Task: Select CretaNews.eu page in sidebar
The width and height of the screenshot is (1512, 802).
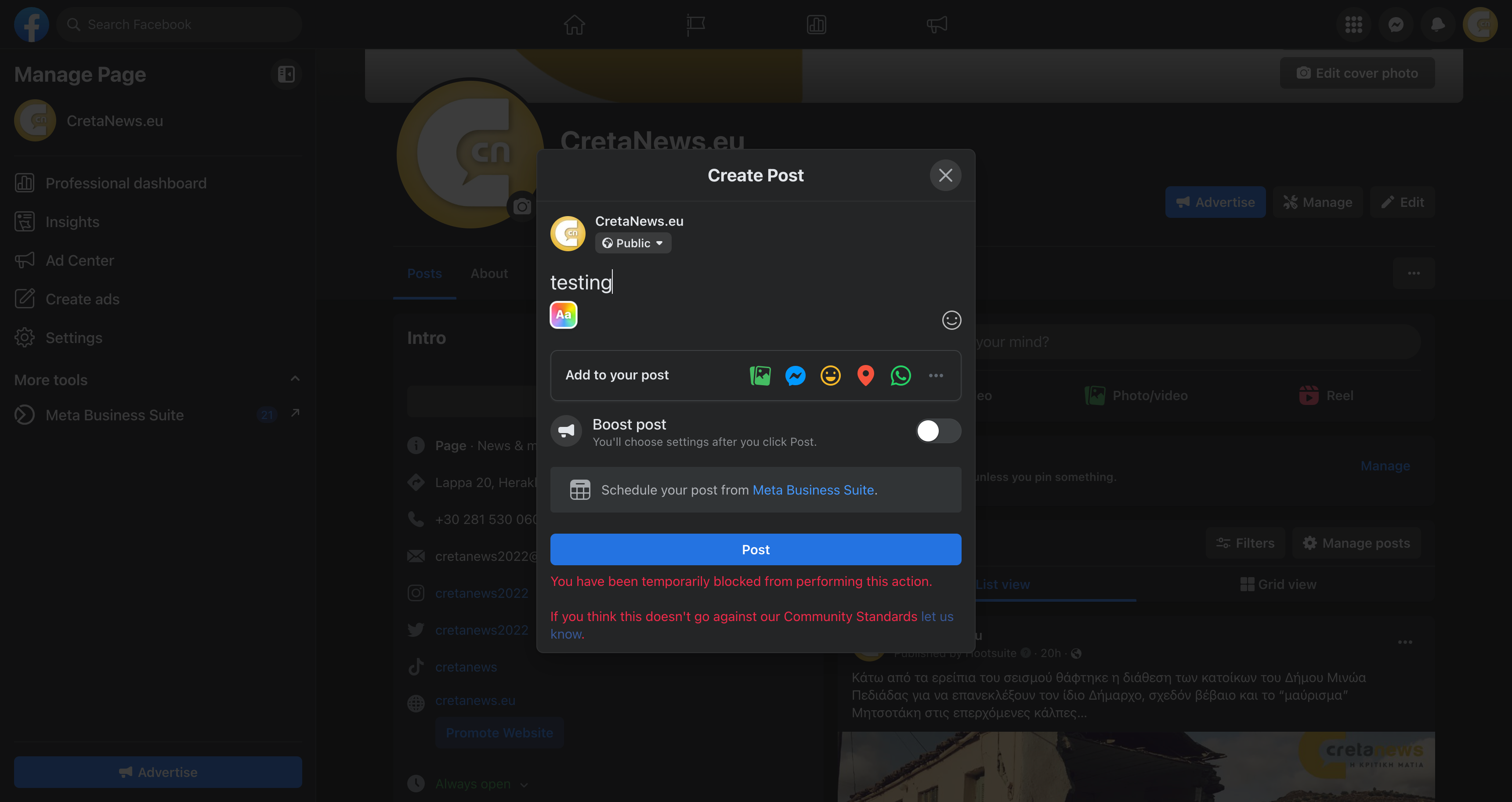Action: pos(158,120)
